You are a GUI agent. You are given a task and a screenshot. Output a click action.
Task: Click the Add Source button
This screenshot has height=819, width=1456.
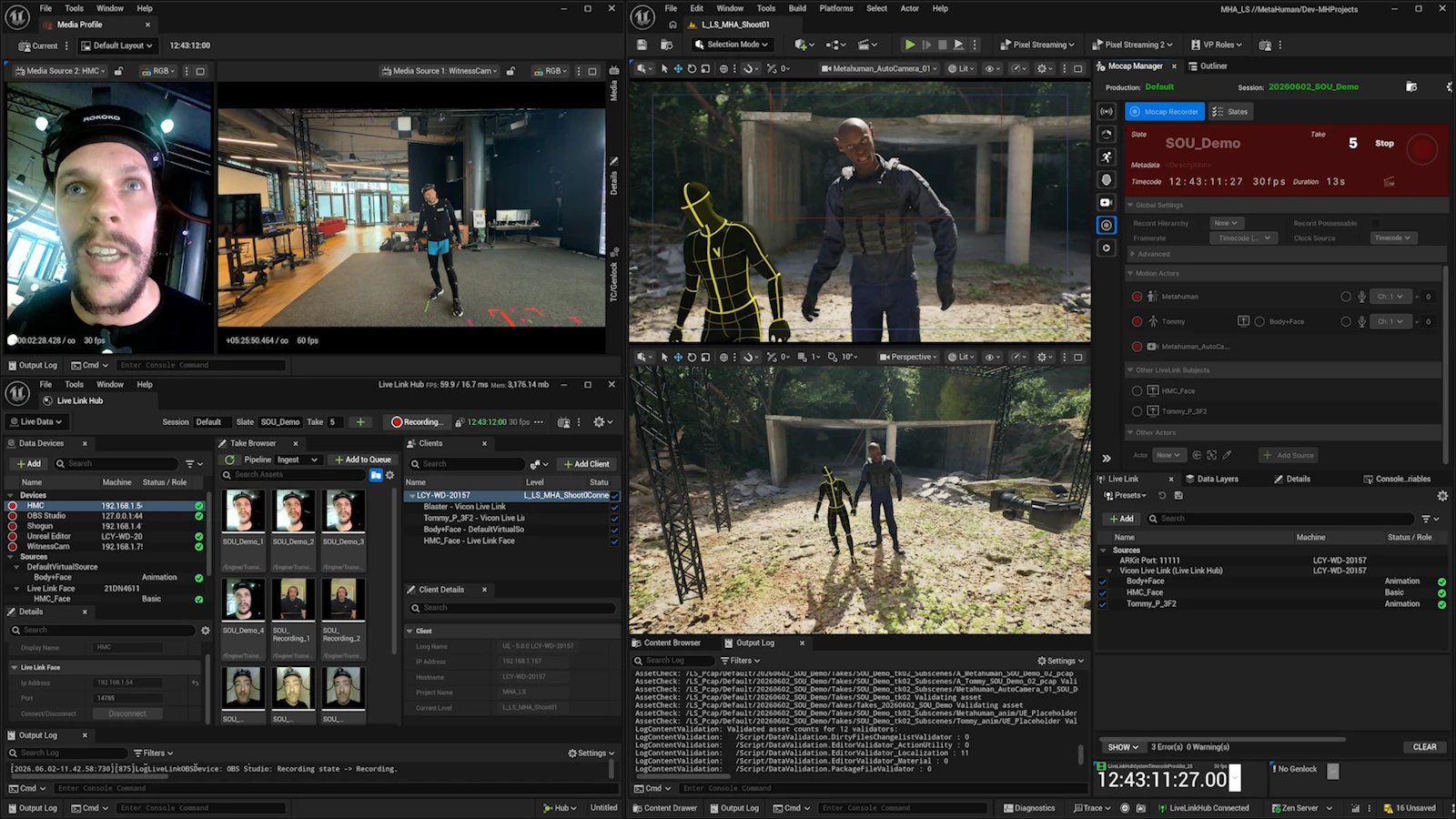point(1289,455)
